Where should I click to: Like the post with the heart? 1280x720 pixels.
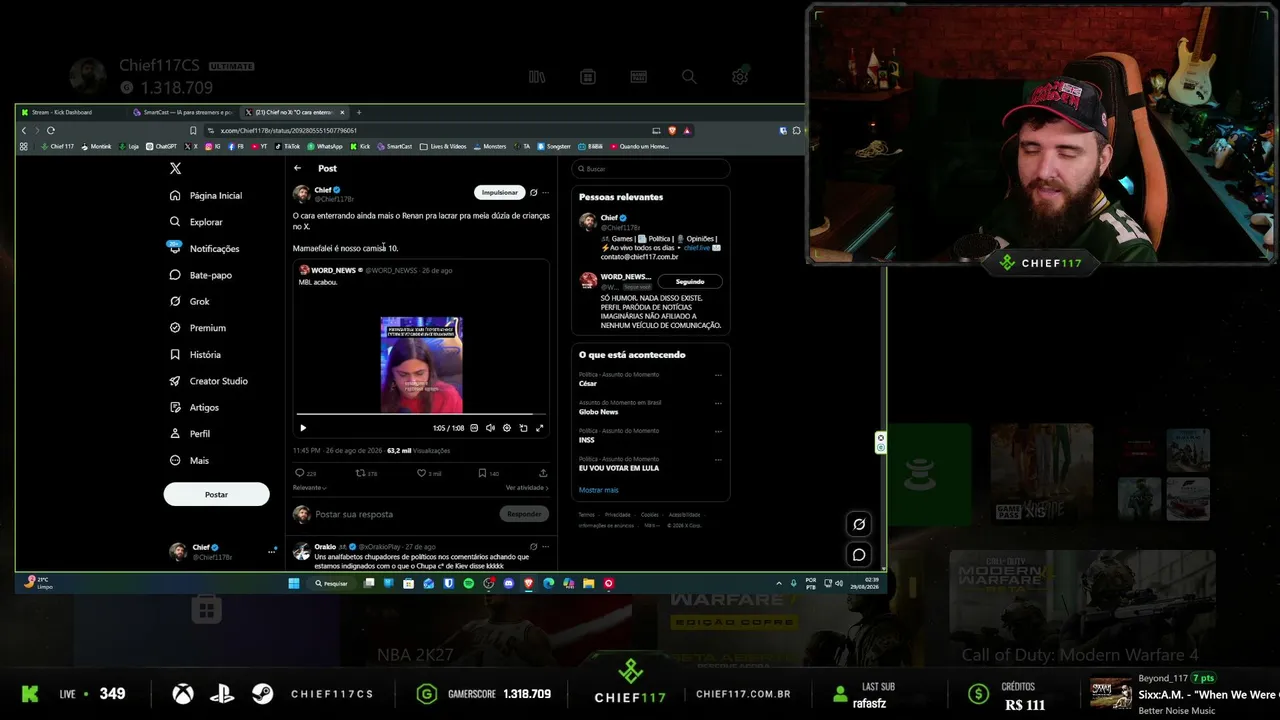coord(421,473)
